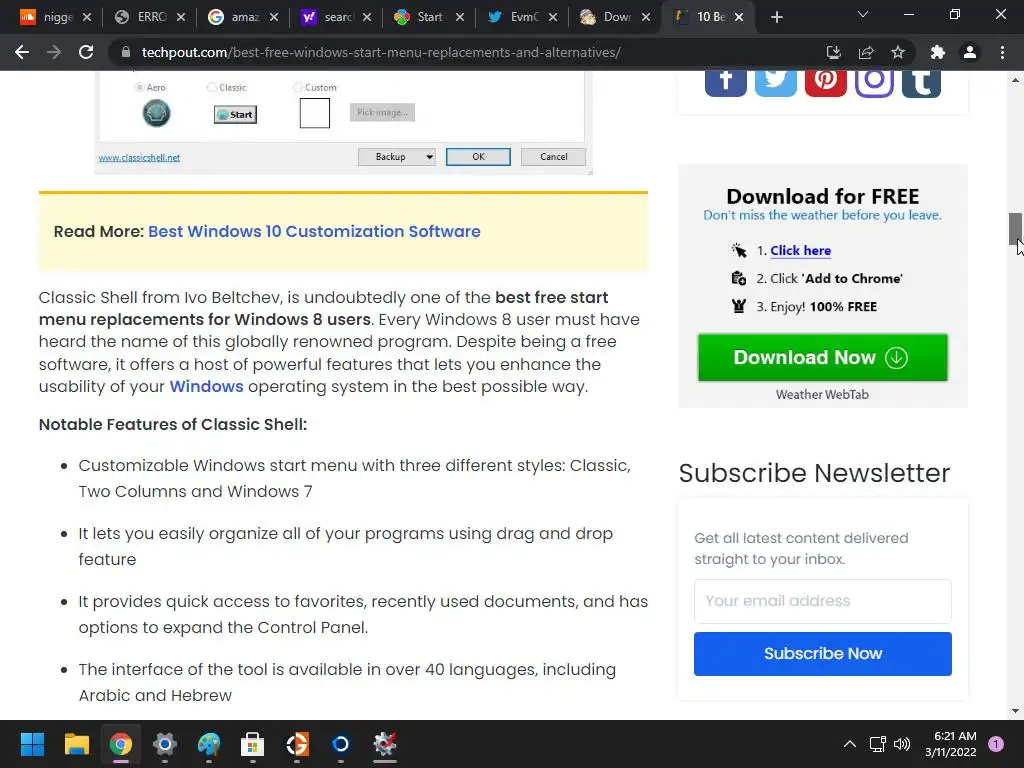Open the clock showing 6:21 AM
This screenshot has height=768, width=1024.
coord(951,744)
